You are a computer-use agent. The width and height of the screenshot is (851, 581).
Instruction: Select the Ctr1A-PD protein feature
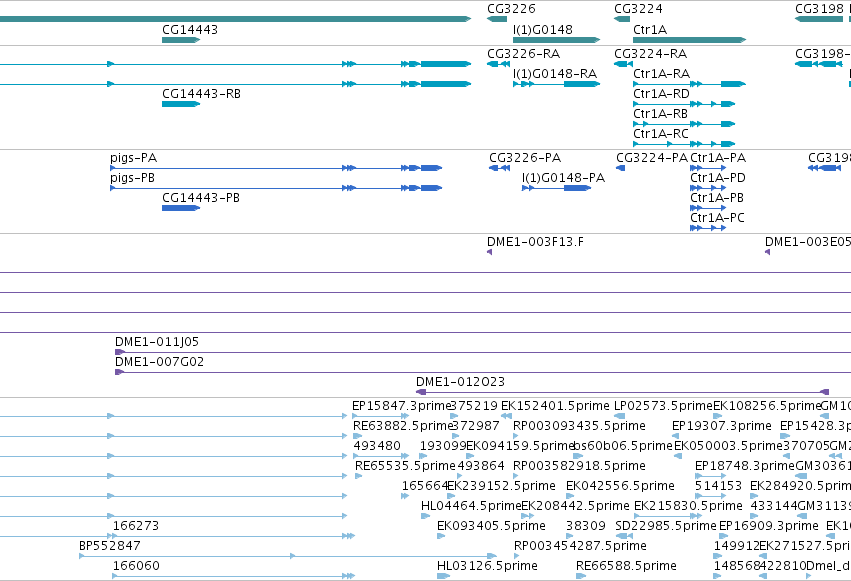708,188
